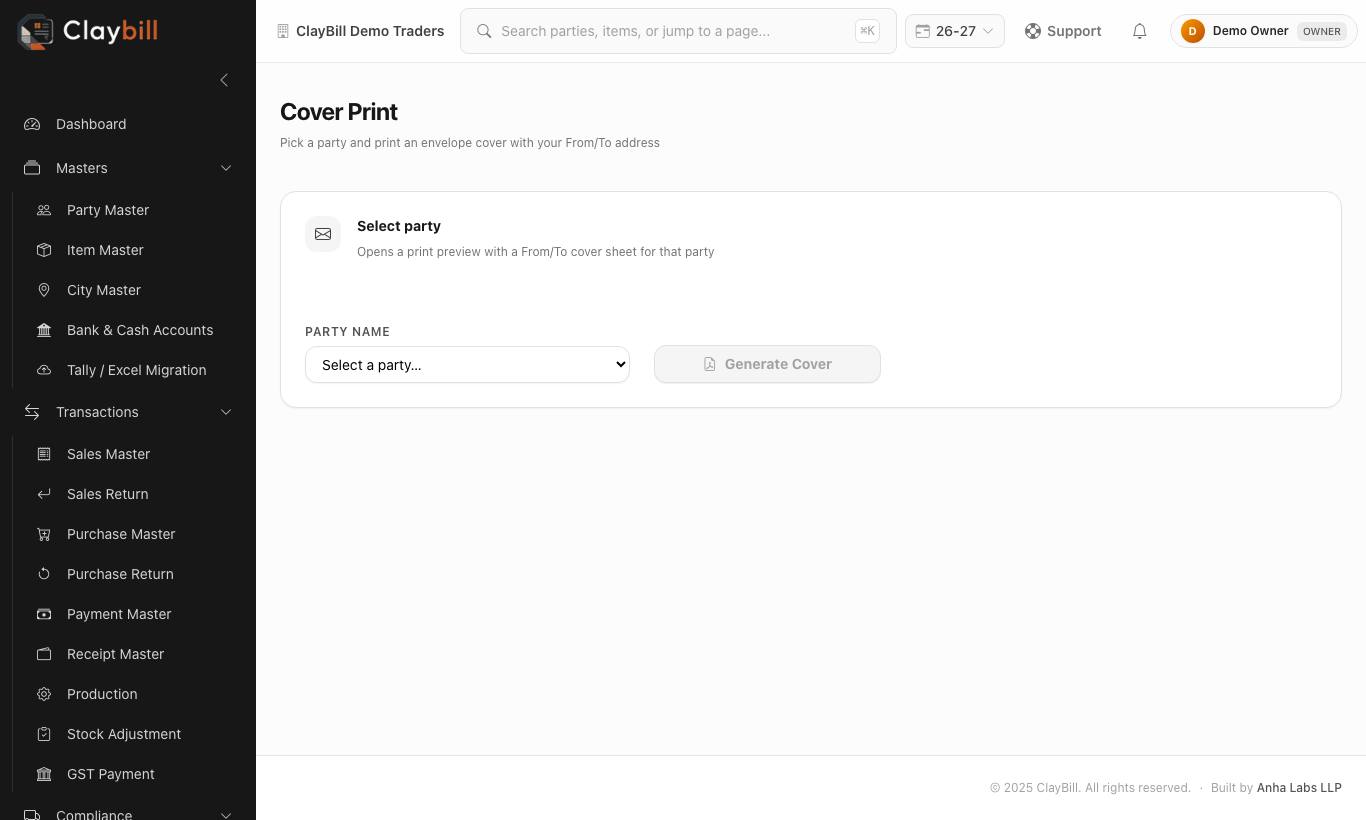Screen dimensions: 1366x820
Task: Click the Party Master people icon
Action: coord(44,210)
